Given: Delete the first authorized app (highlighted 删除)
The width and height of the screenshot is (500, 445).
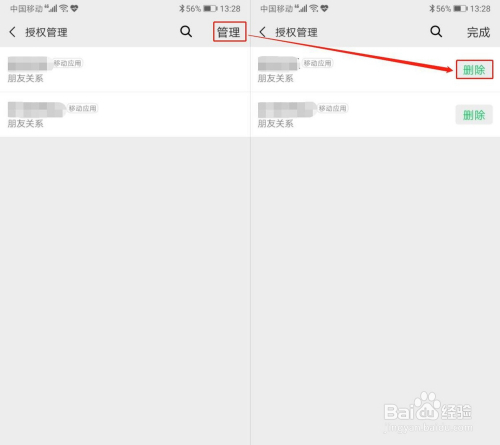Looking at the screenshot, I should tap(474, 70).
